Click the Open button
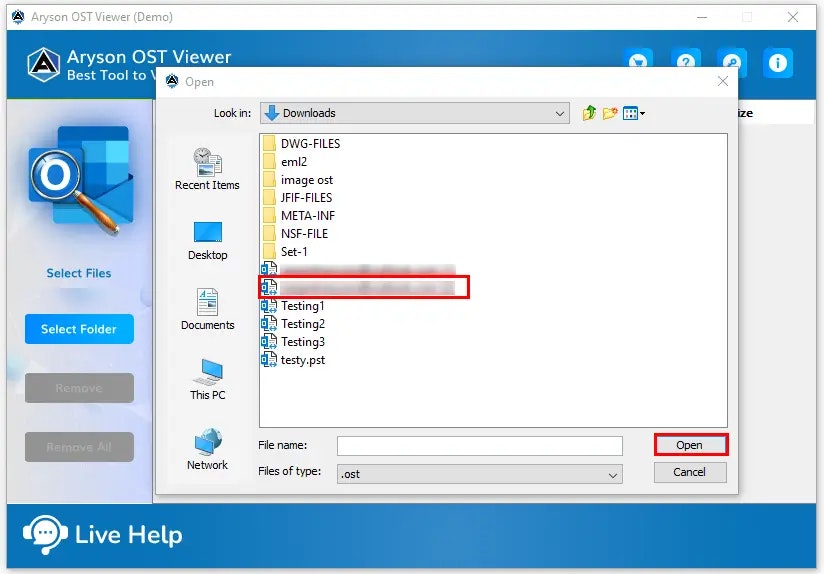This screenshot has width=824, height=574. pyautogui.click(x=691, y=445)
